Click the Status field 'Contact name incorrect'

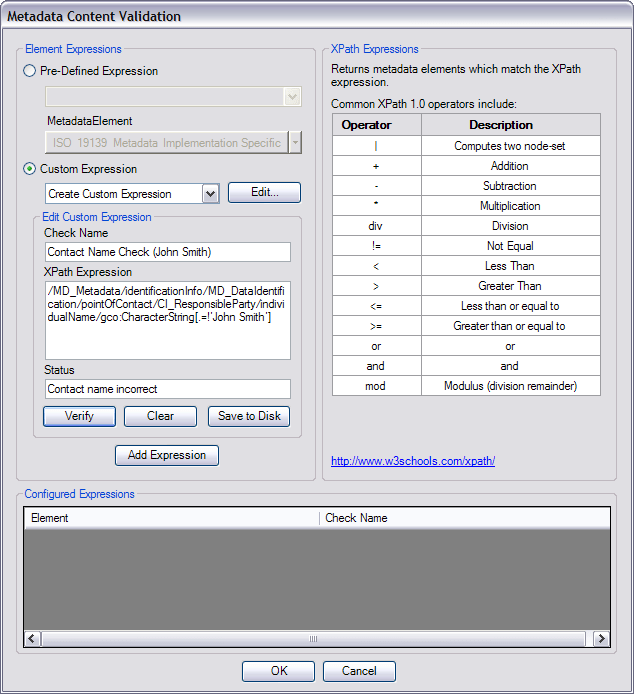click(x=168, y=389)
